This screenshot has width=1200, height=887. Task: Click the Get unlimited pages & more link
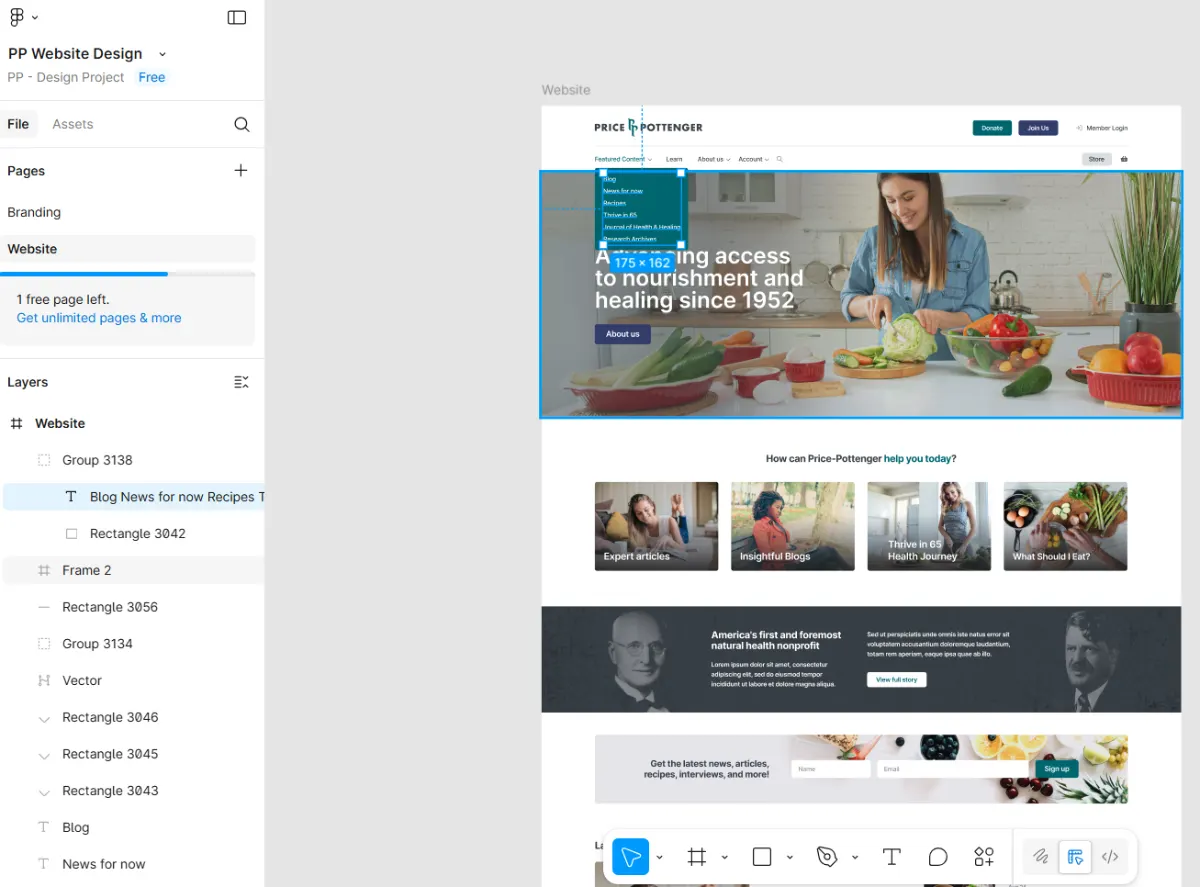[x=99, y=318]
